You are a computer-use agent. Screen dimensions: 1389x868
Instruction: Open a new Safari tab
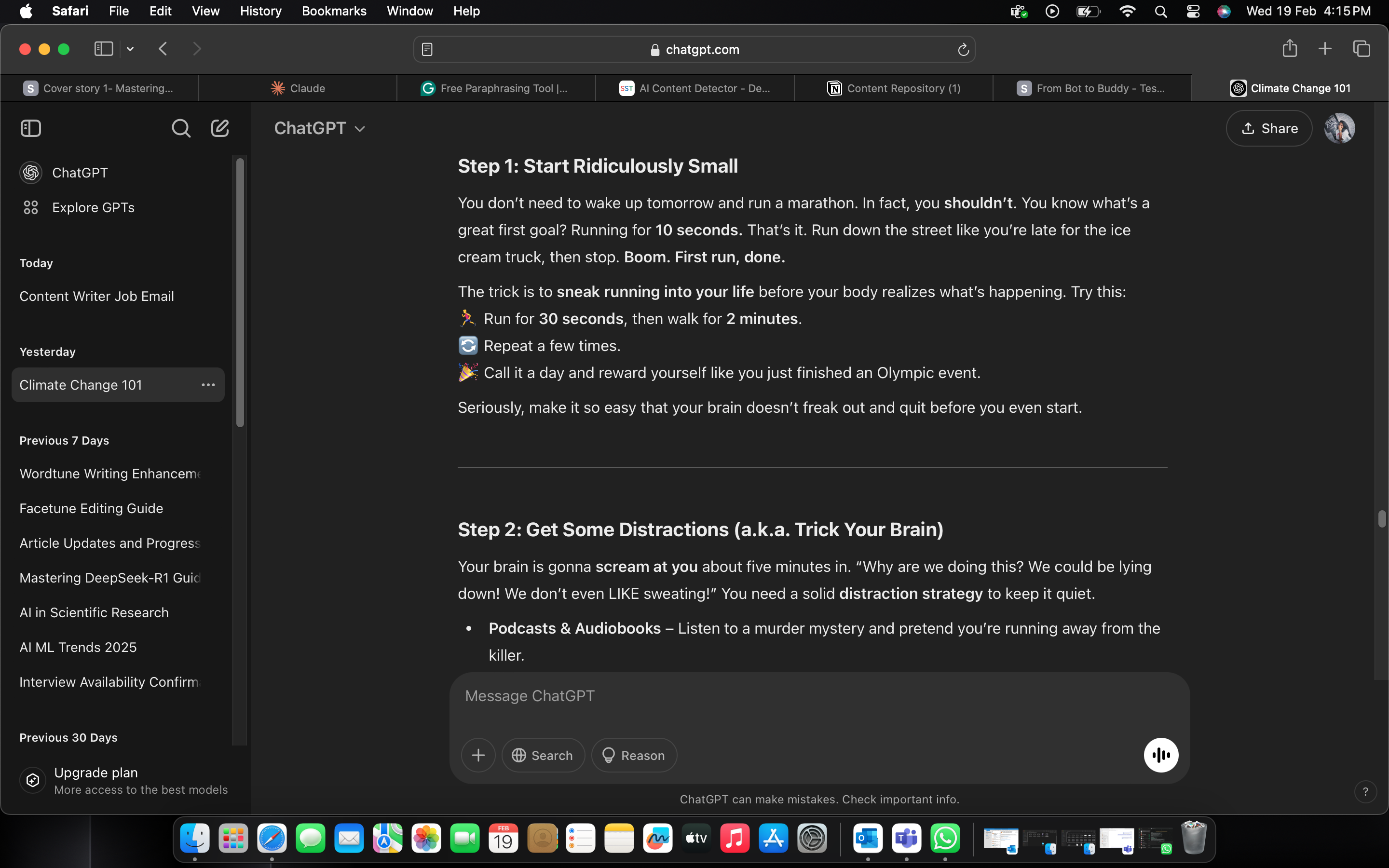(x=1325, y=49)
